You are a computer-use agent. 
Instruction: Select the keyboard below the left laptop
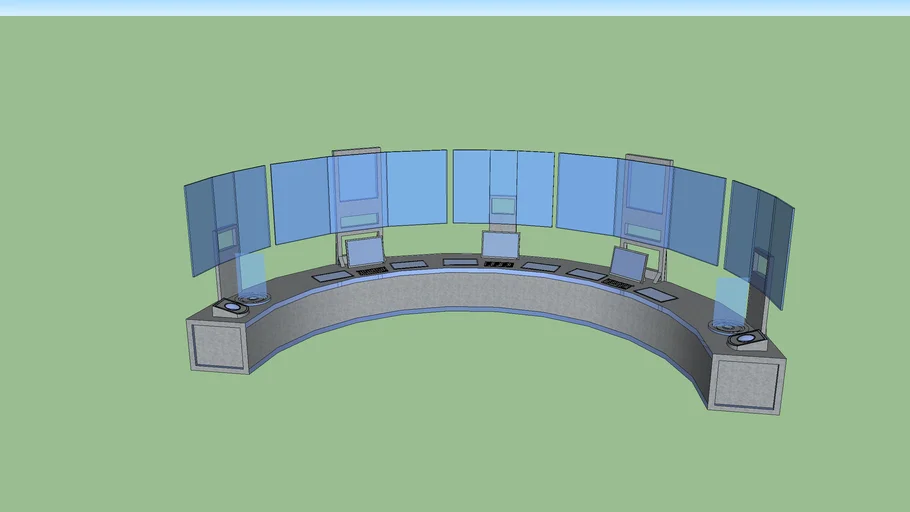371,271
